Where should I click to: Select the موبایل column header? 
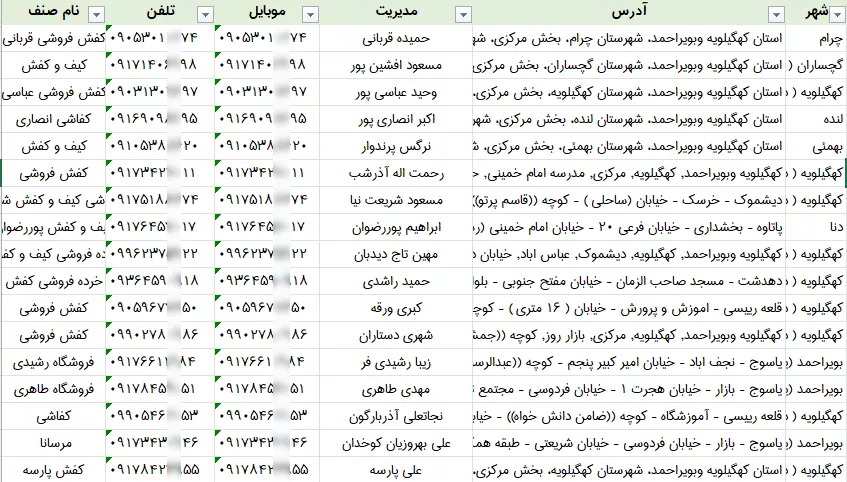click(x=267, y=12)
